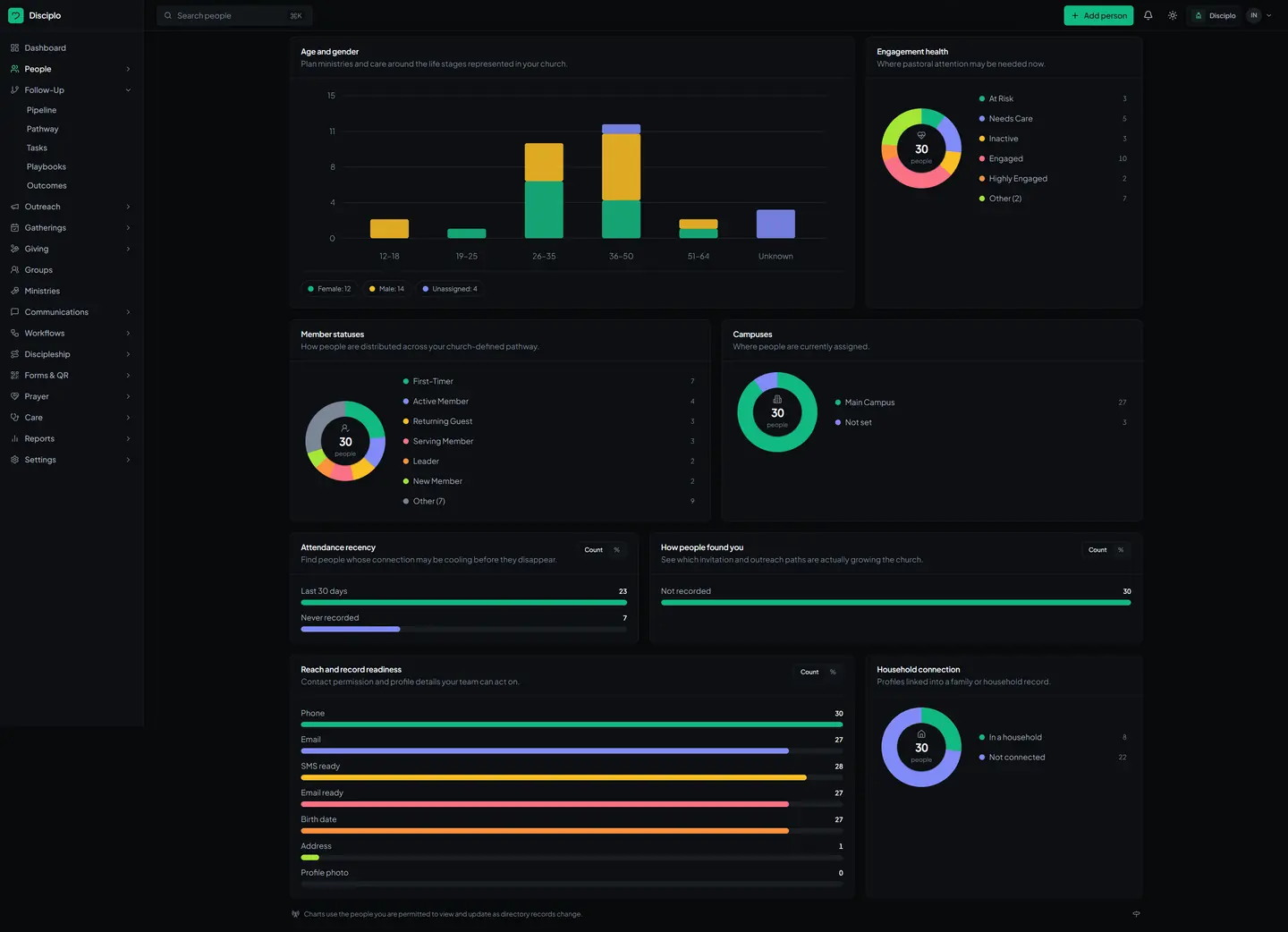Click the Ministries sidebar icon
Screen dimensions: 1288x932
click(14, 291)
